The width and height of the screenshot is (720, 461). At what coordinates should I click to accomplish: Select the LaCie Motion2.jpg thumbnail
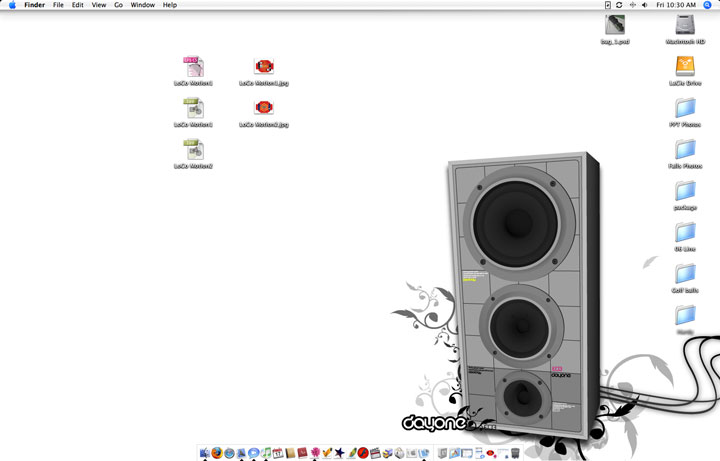264,107
